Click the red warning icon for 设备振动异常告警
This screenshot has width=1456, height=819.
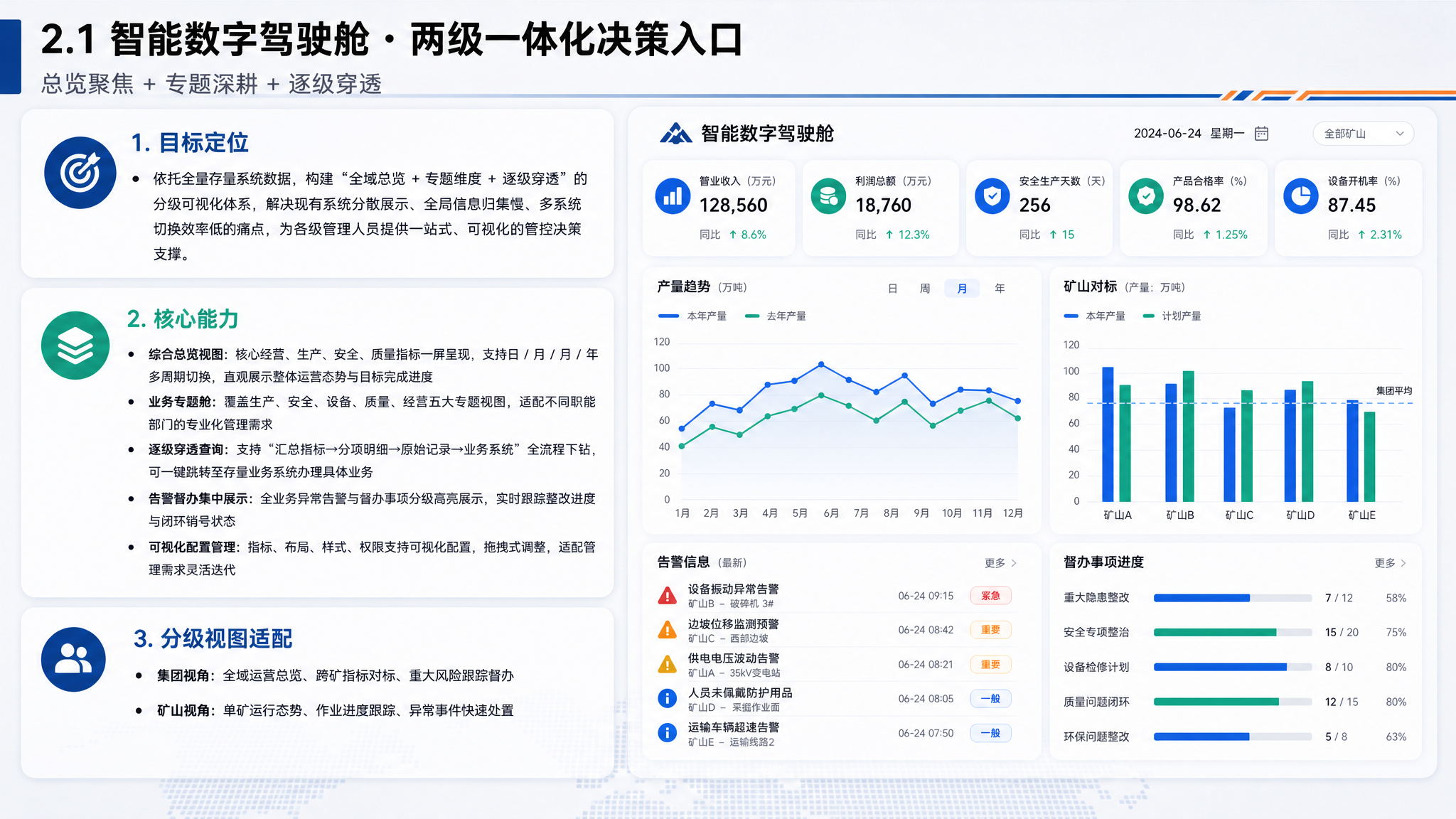click(x=667, y=596)
